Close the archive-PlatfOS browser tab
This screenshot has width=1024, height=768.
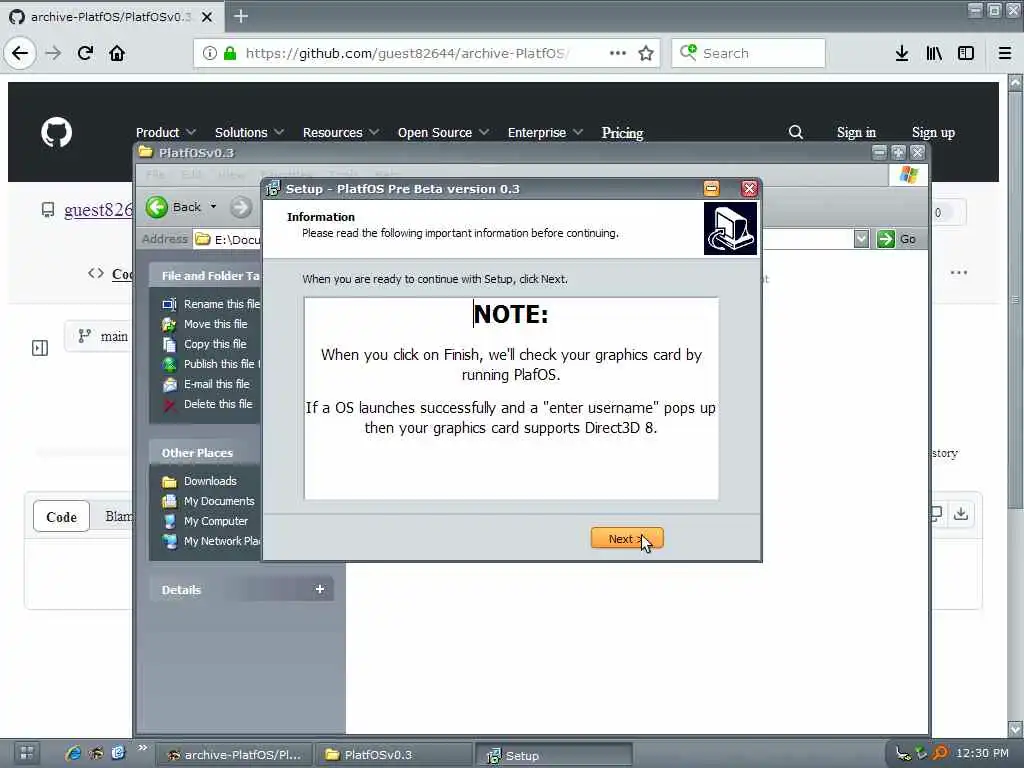point(207,17)
